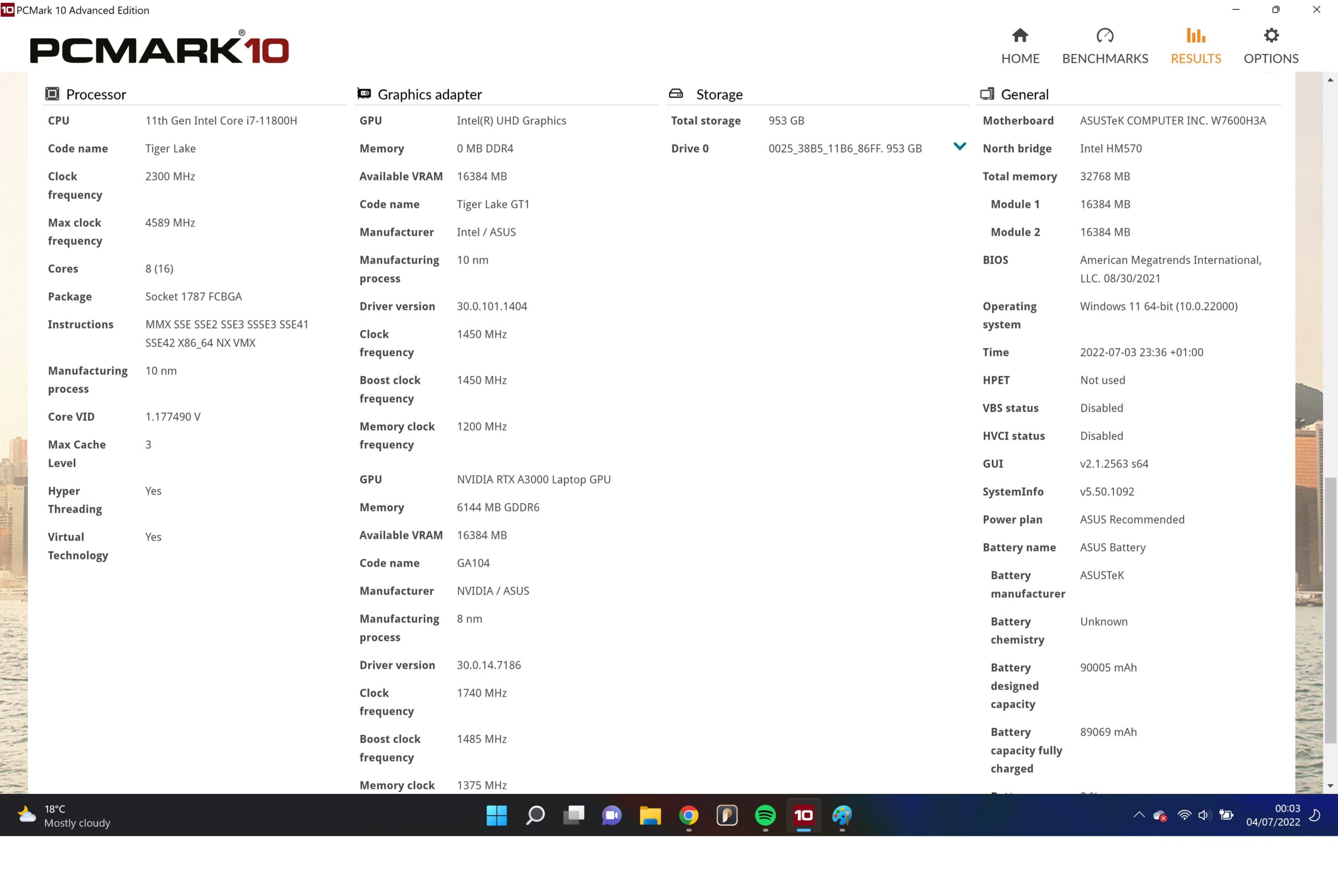This screenshot has width=1338, height=896.
Task: Click memory value 6144 MB GDDR6
Action: point(498,507)
